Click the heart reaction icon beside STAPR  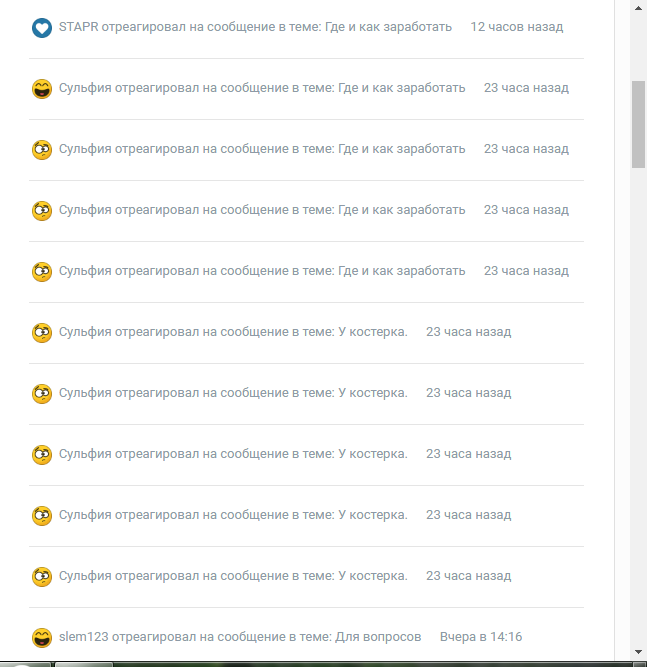click(41, 28)
